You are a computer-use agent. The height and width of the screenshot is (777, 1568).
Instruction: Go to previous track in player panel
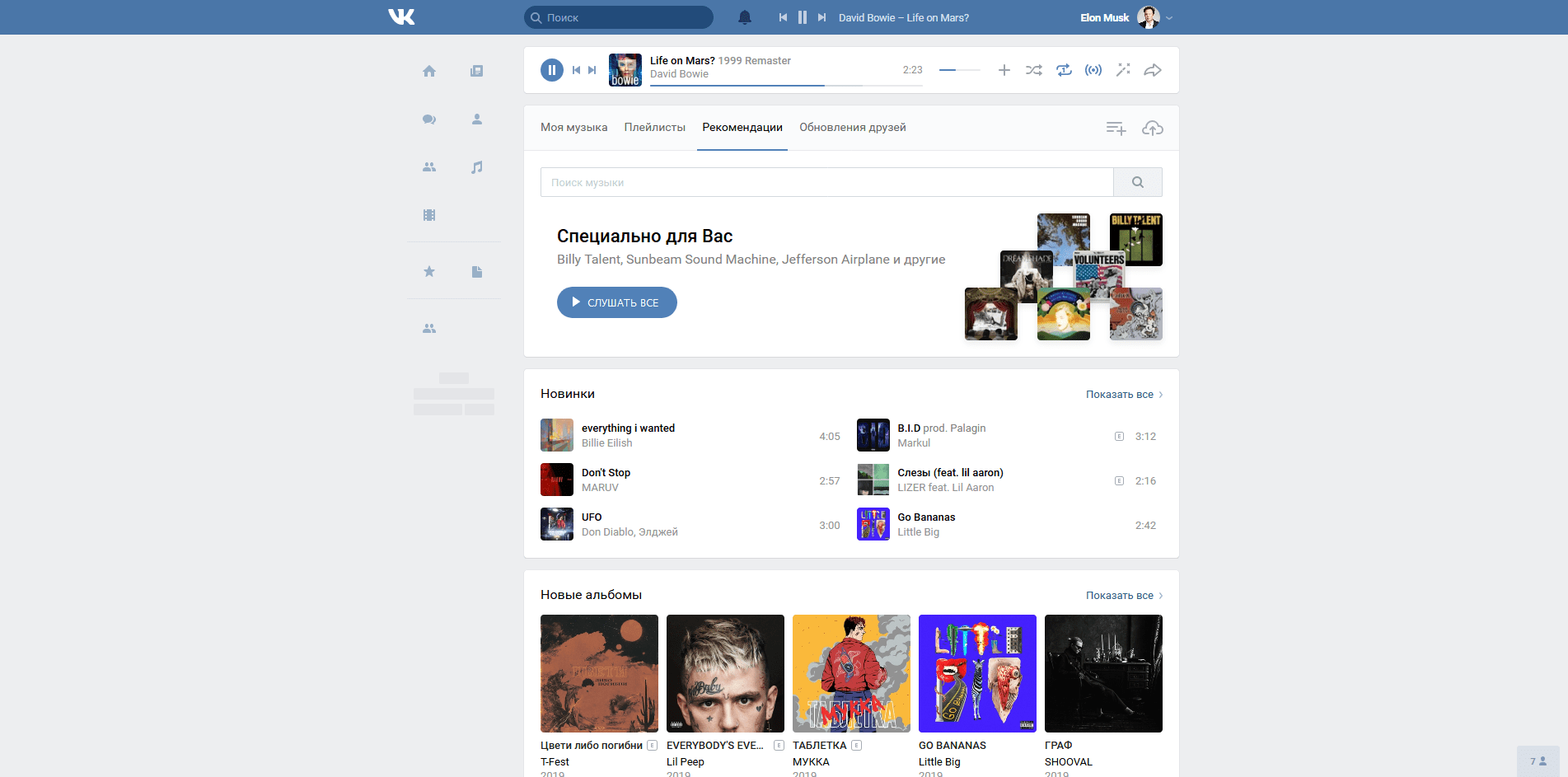[577, 70]
